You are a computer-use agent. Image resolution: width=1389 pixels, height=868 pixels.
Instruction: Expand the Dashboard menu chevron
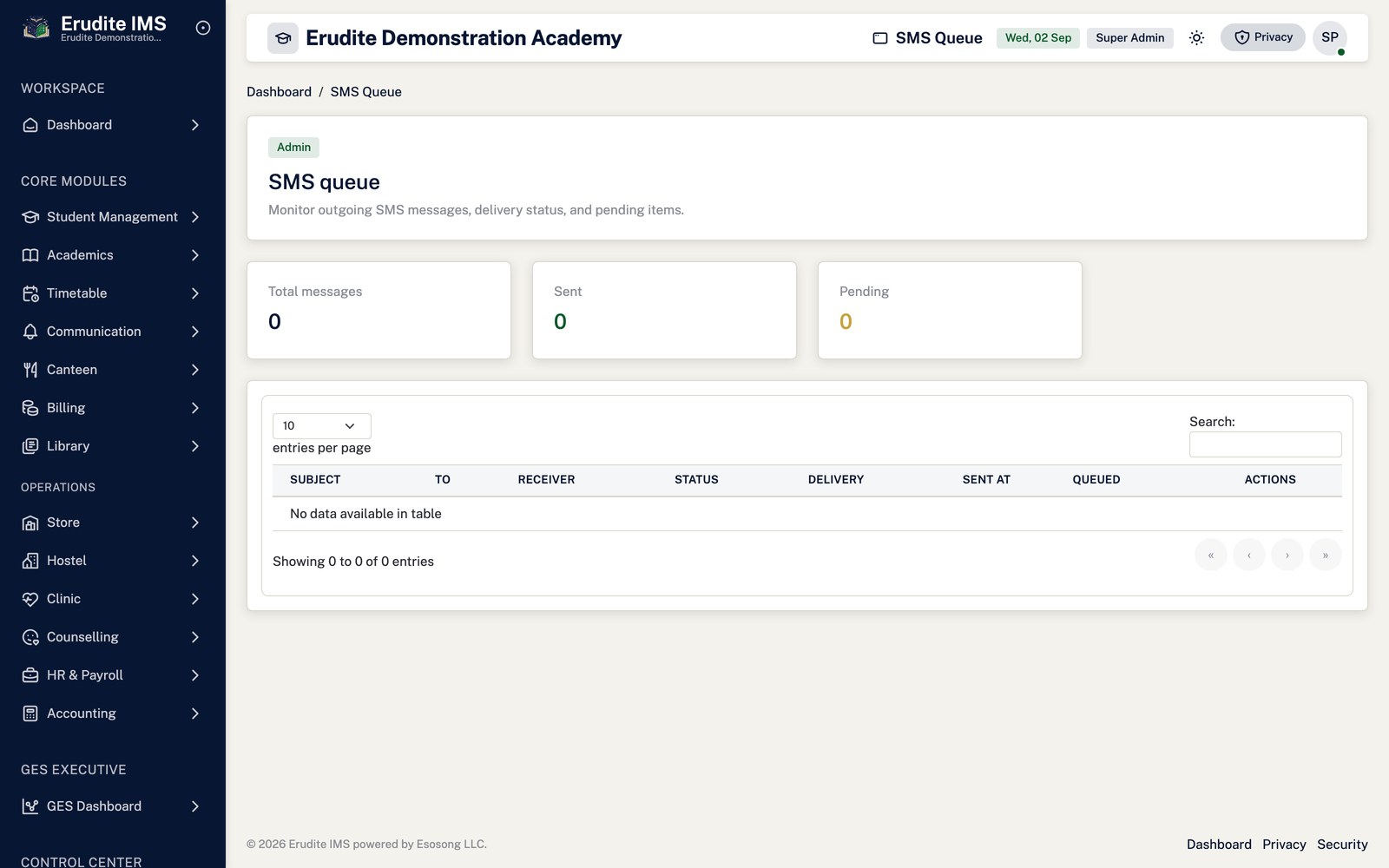pyautogui.click(x=195, y=125)
